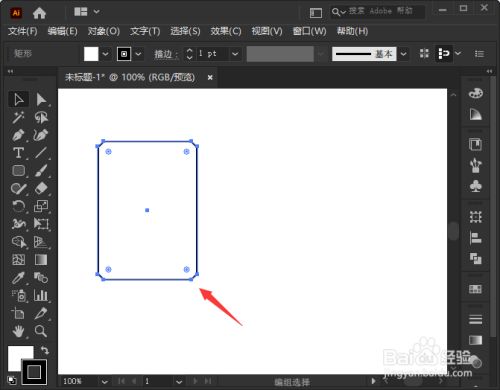Open the 编辑(E) menu
The image size is (500, 390).
(x=62, y=31)
